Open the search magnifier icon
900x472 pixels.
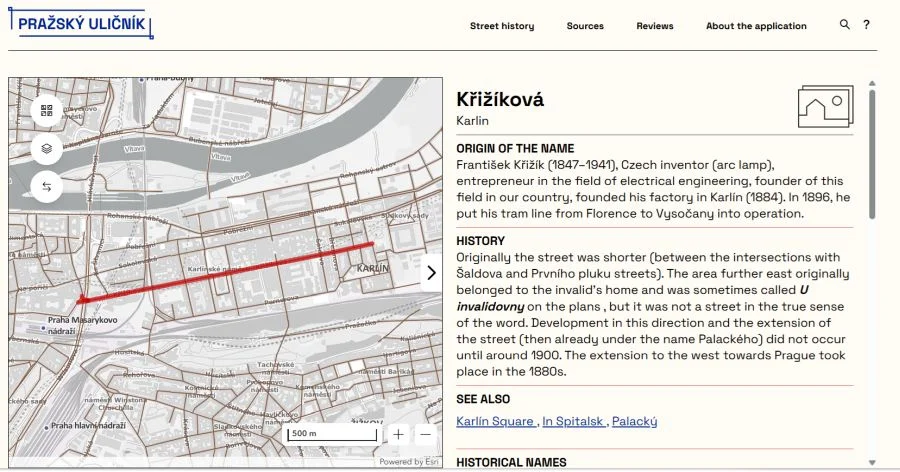point(845,25)
